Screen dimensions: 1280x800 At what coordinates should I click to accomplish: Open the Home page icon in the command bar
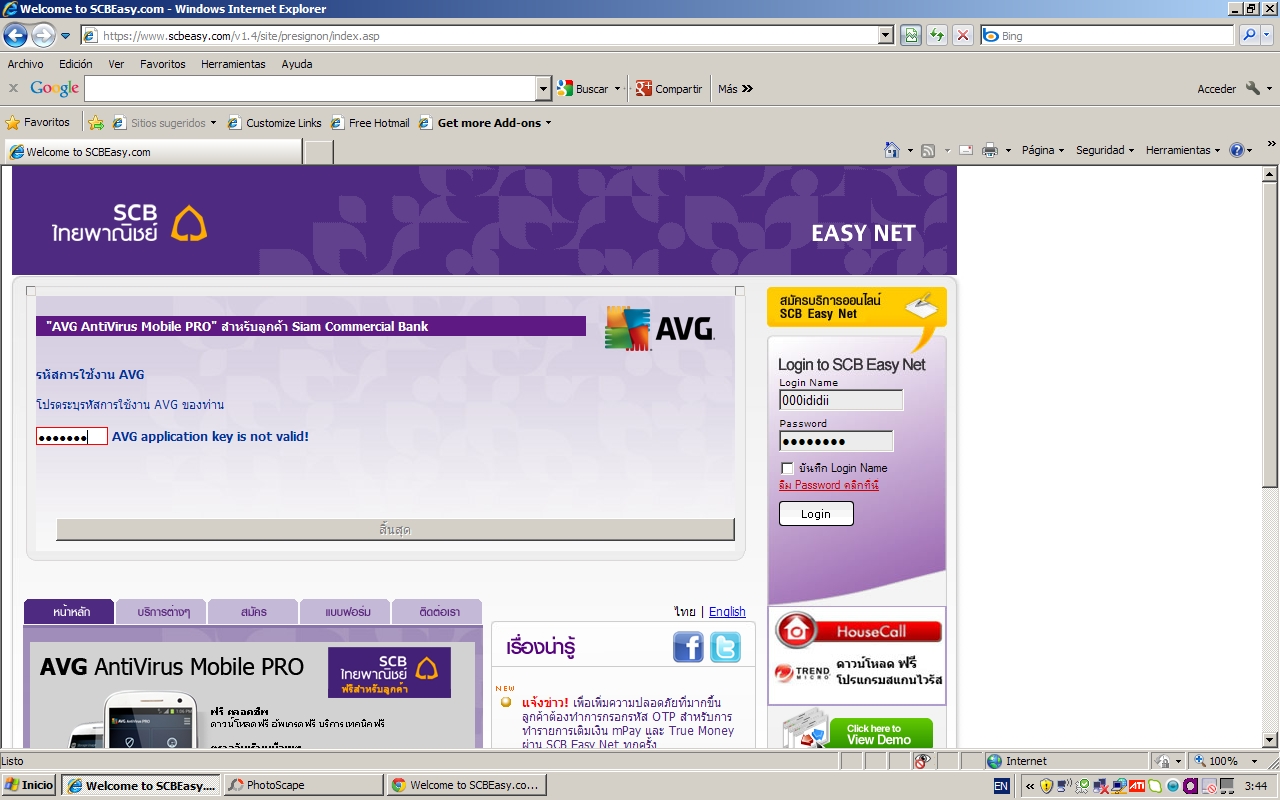892,150
